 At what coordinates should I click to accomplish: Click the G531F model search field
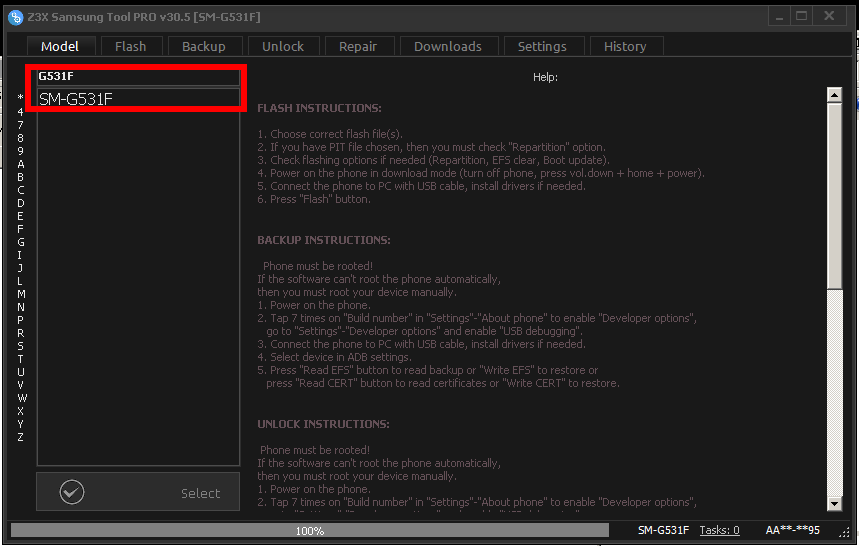point(138,77)
